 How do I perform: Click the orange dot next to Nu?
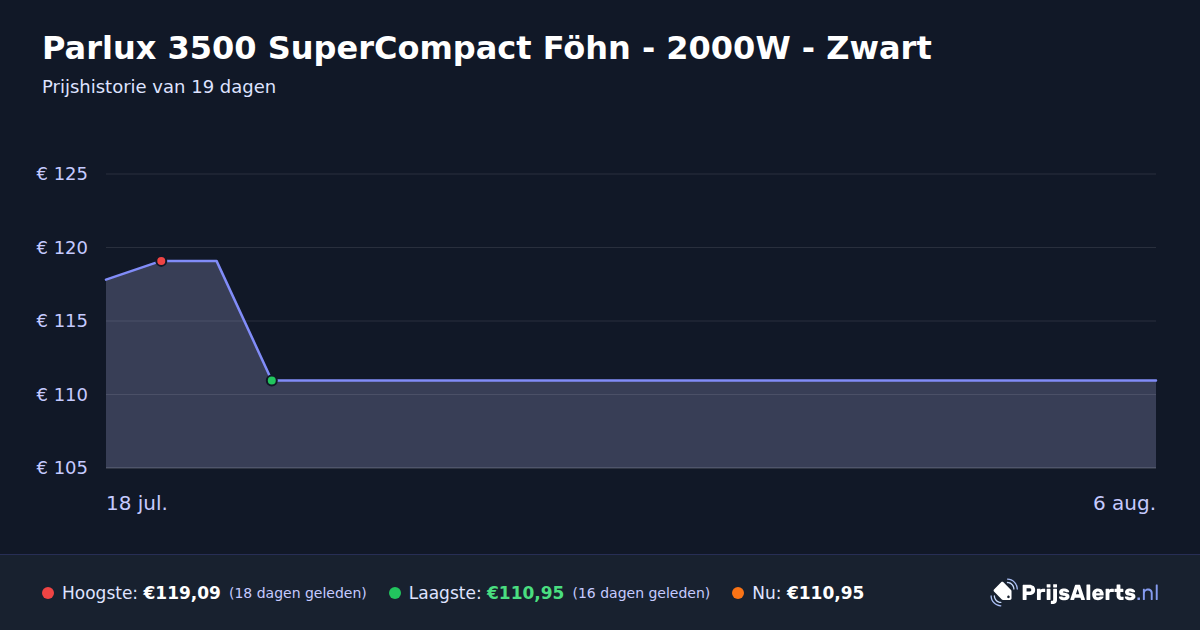(x=738, y=593)
